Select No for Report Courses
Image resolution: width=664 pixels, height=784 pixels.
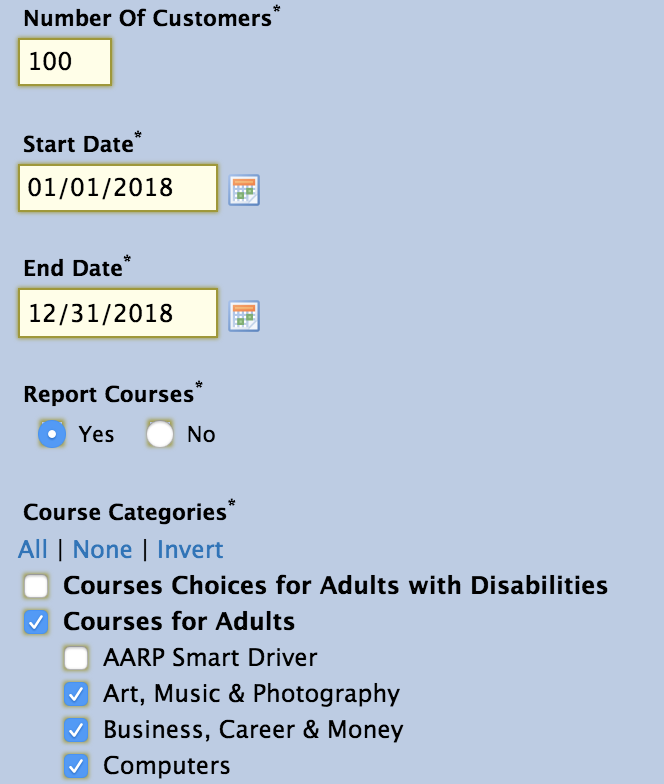click(160, 434)
